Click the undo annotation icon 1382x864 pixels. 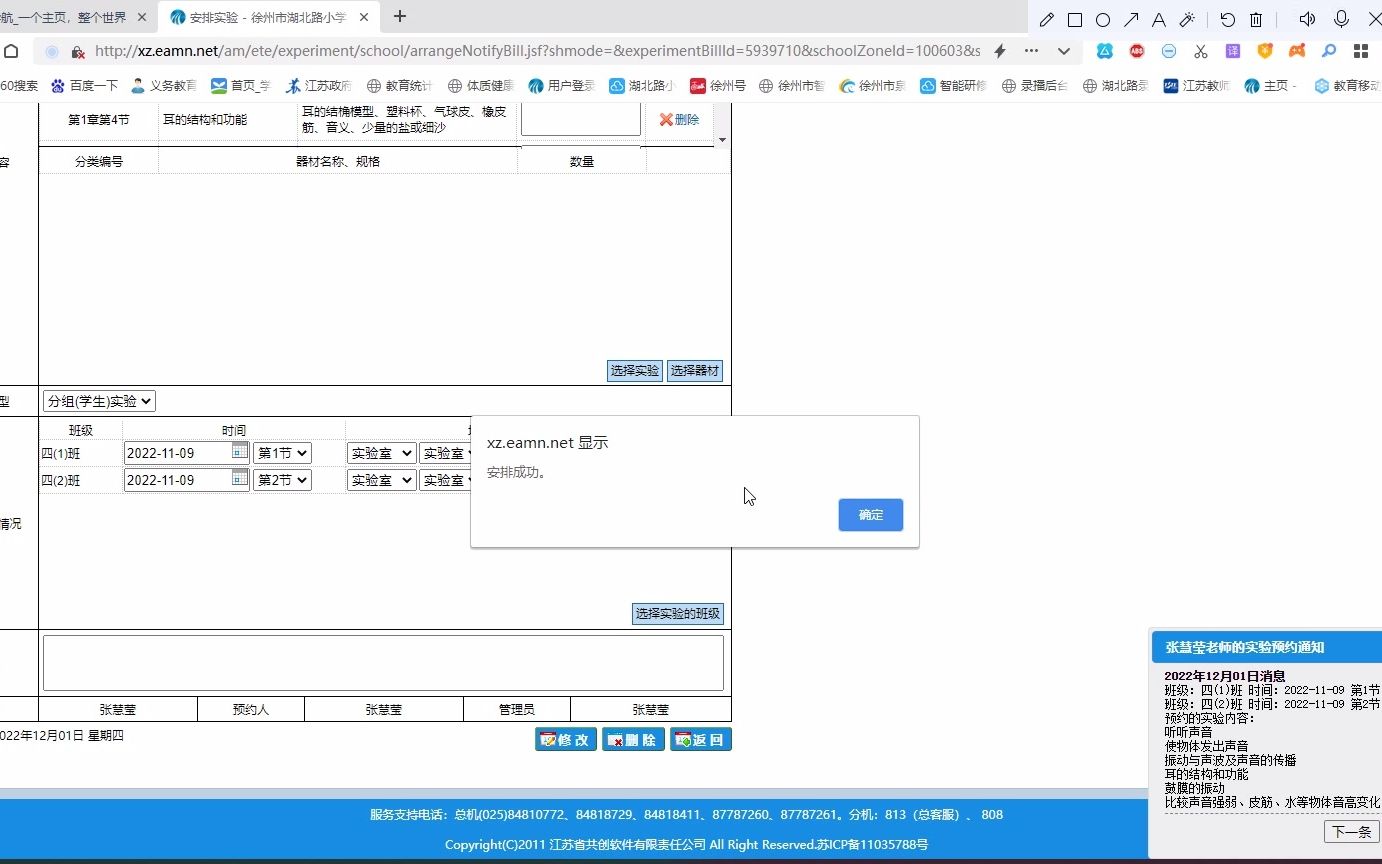pos(1228,20)
